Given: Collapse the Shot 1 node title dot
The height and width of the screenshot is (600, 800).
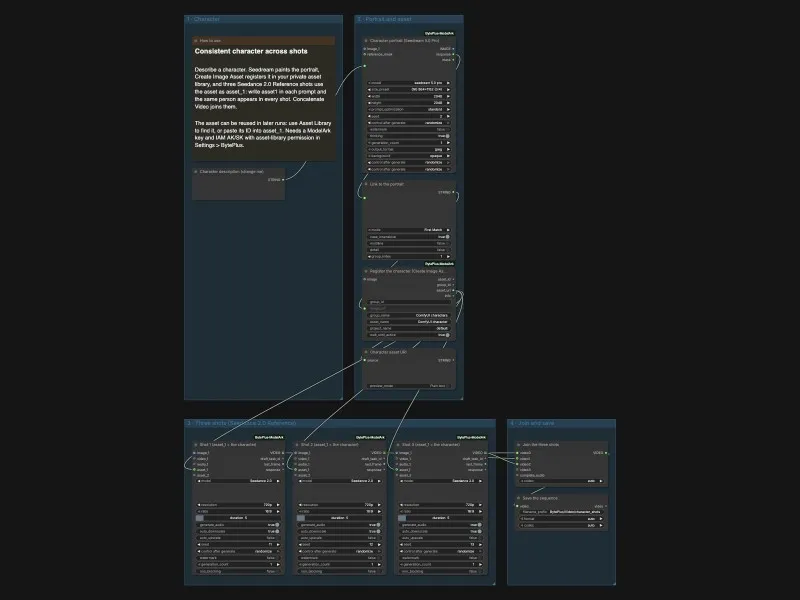Looking at the screenshot, I should [196, 445].
